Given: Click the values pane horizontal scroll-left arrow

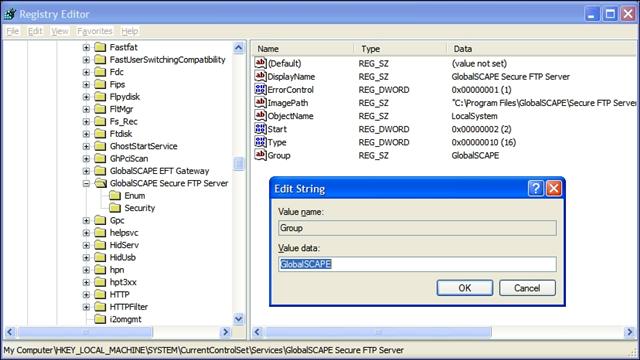Looking at the screenshot, I should tap(257, 332).
